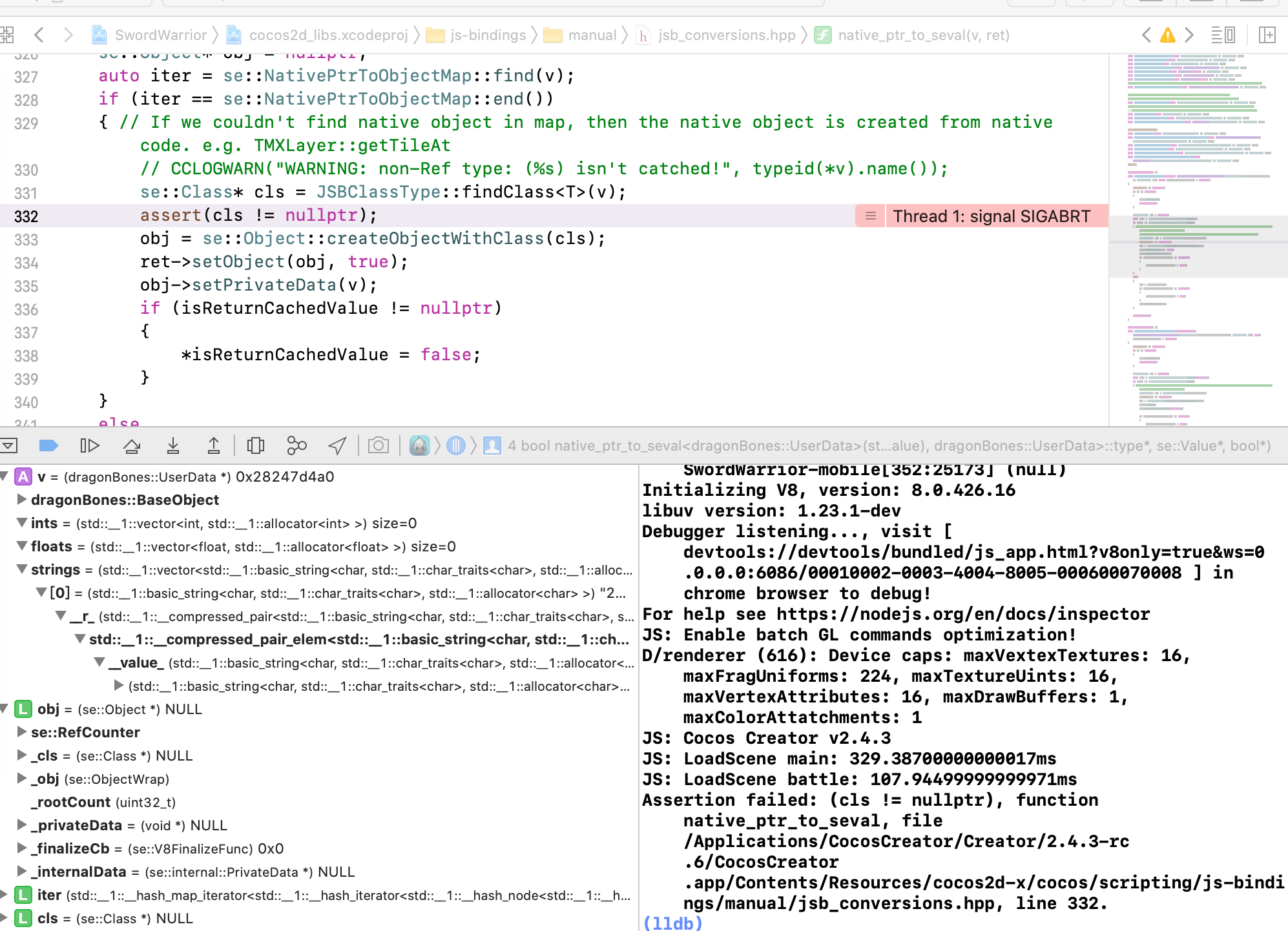Collapse the strings vector variable
The image size is (1288, 931).
tap(22, 569)
